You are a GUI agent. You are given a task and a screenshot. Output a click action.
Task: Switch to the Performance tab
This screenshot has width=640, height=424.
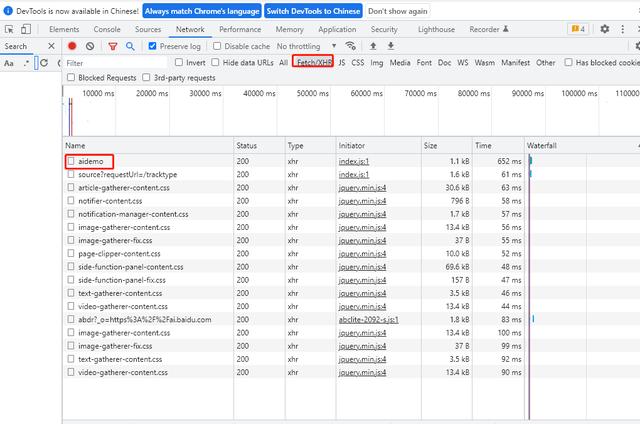(240, 30)
